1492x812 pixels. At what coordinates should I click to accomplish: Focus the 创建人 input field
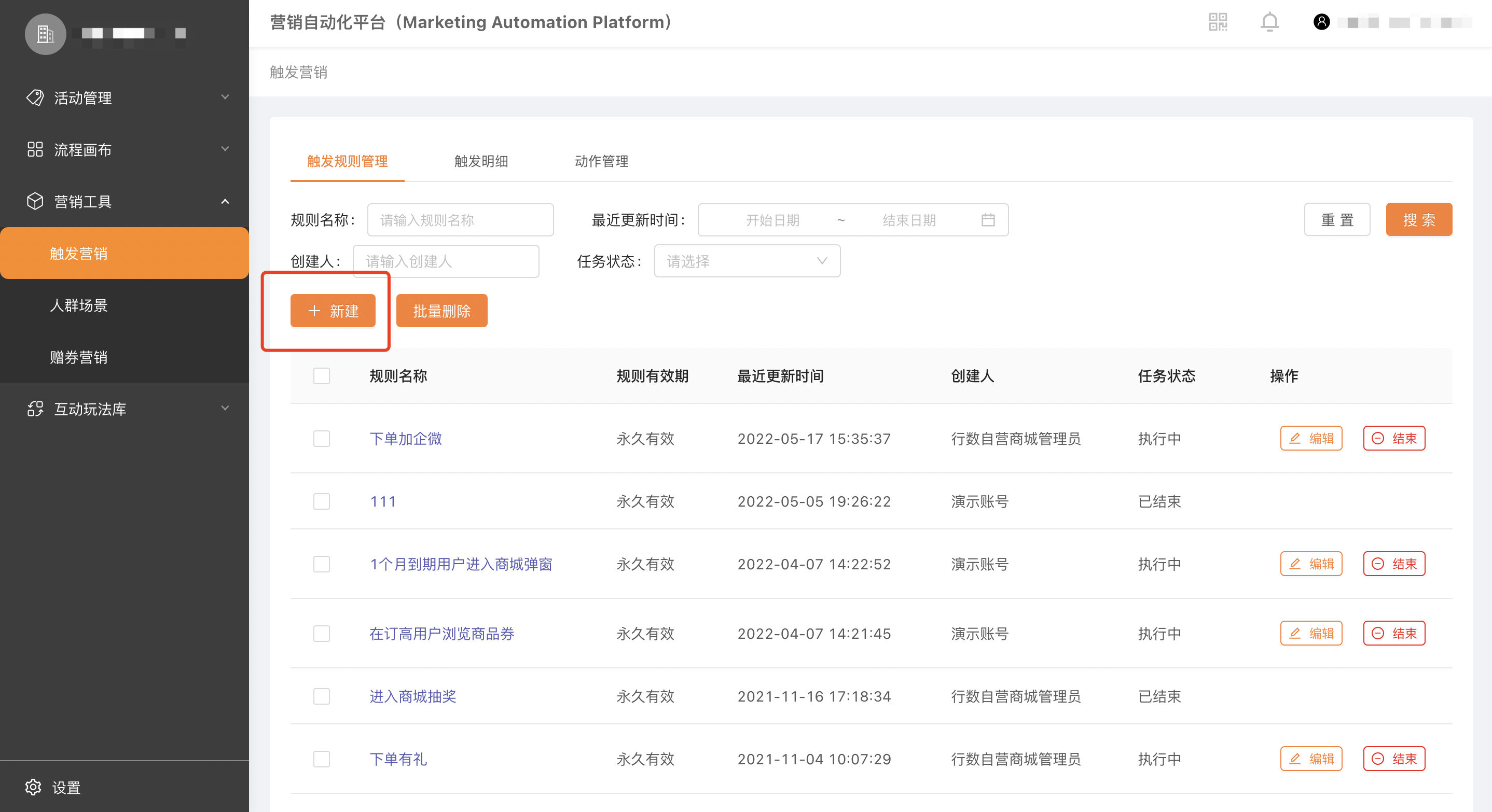click(x=446, y=261)
